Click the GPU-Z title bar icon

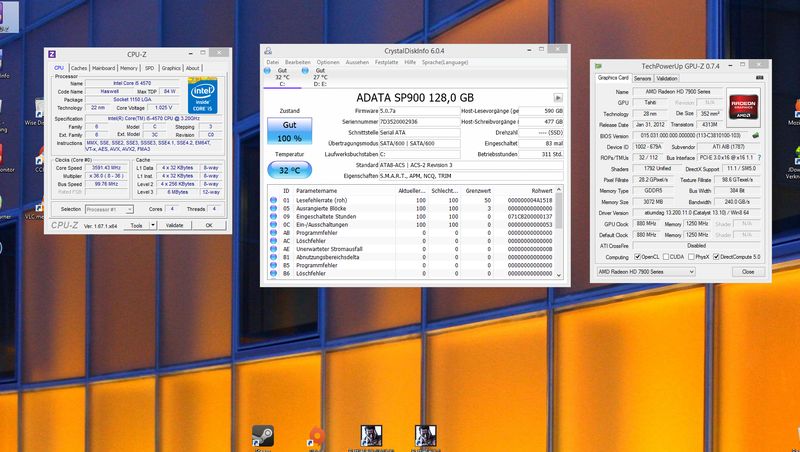598,66
